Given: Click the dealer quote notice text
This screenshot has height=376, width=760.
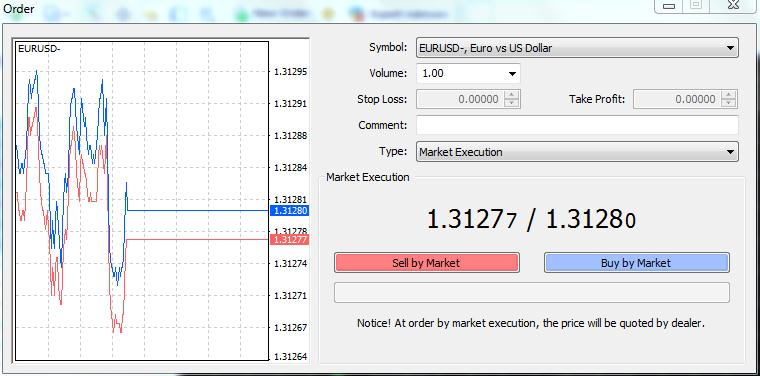Looking at the screenshot, I should (531, 323).
